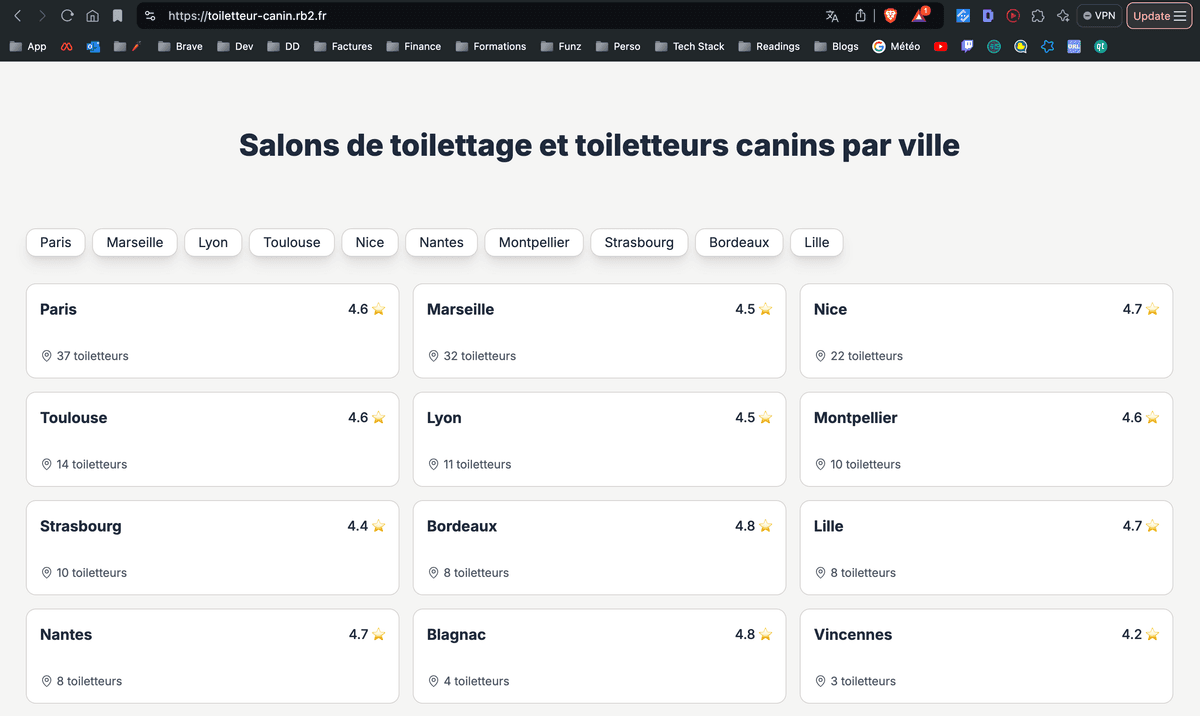Expand the Finance bookmarks folder
The height and width of the screenshot is (716, 1200).
[413, 46]
